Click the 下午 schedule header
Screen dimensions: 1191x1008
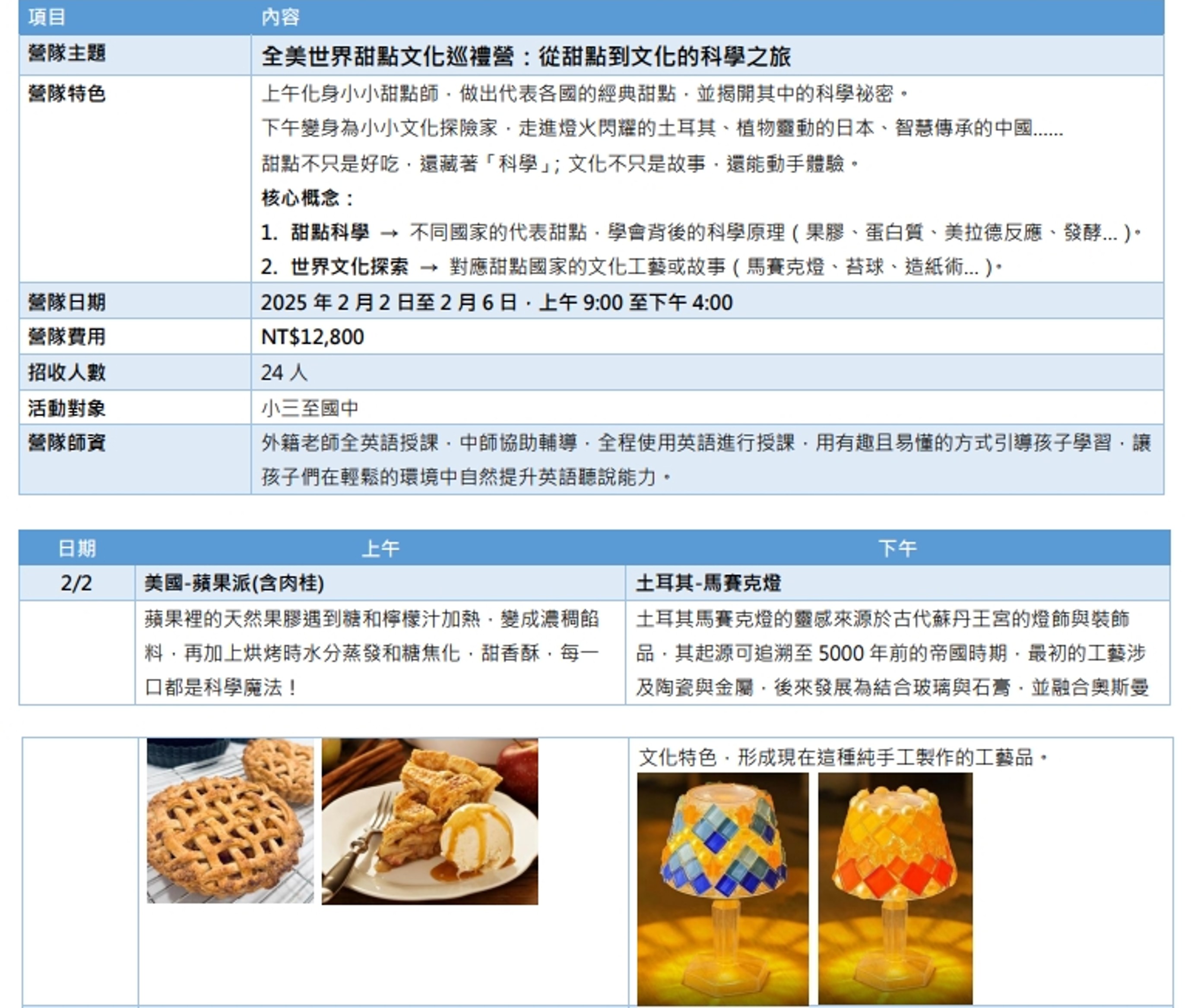click(897, 549)
